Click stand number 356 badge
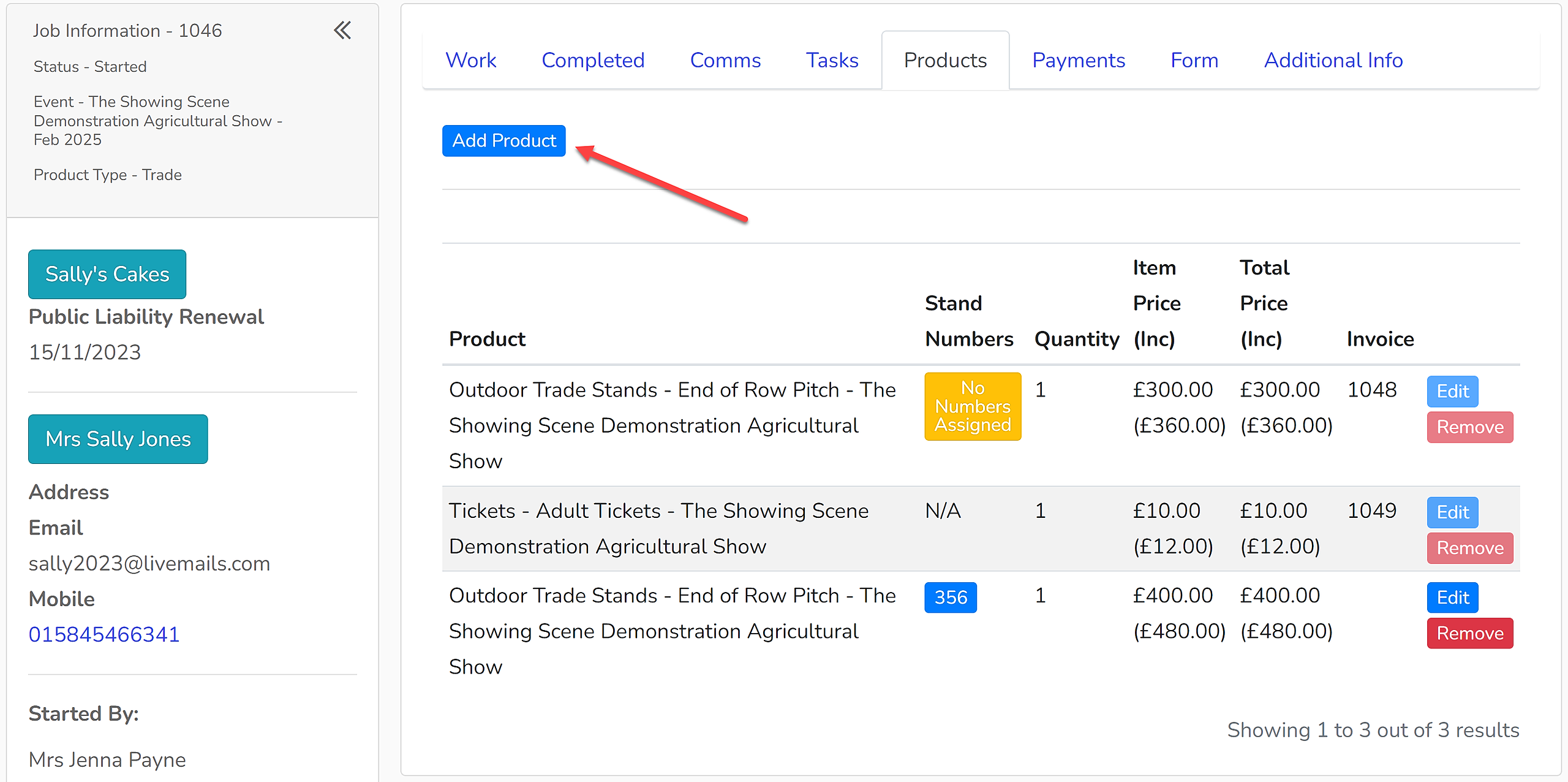 [x=951, y=598]
